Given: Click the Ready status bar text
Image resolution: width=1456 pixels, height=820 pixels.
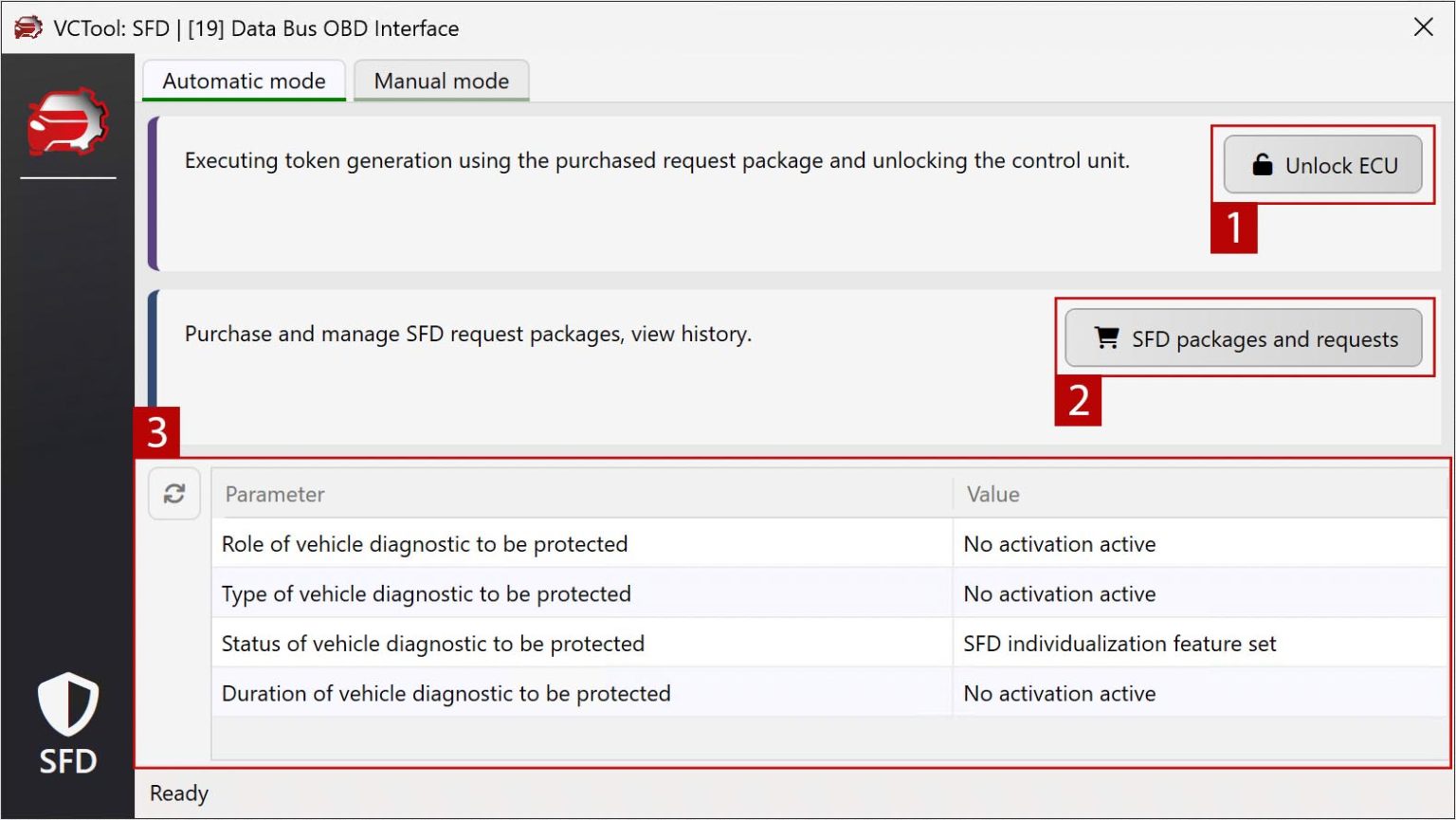Looking at the screenshot, I should click(x=179, y=793).
